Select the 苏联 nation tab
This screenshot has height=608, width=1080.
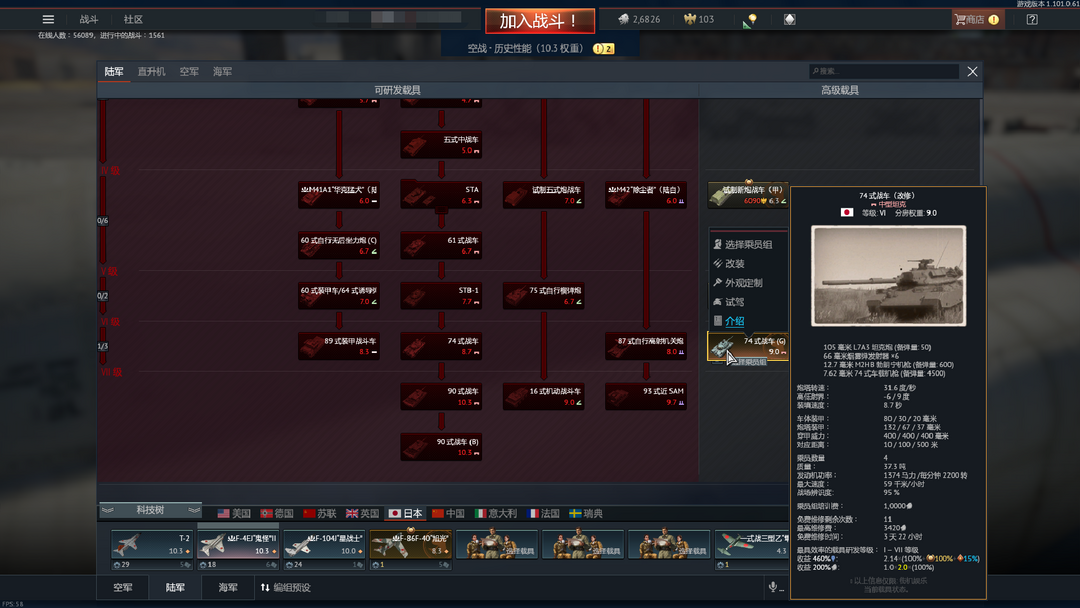pos(320,514)
